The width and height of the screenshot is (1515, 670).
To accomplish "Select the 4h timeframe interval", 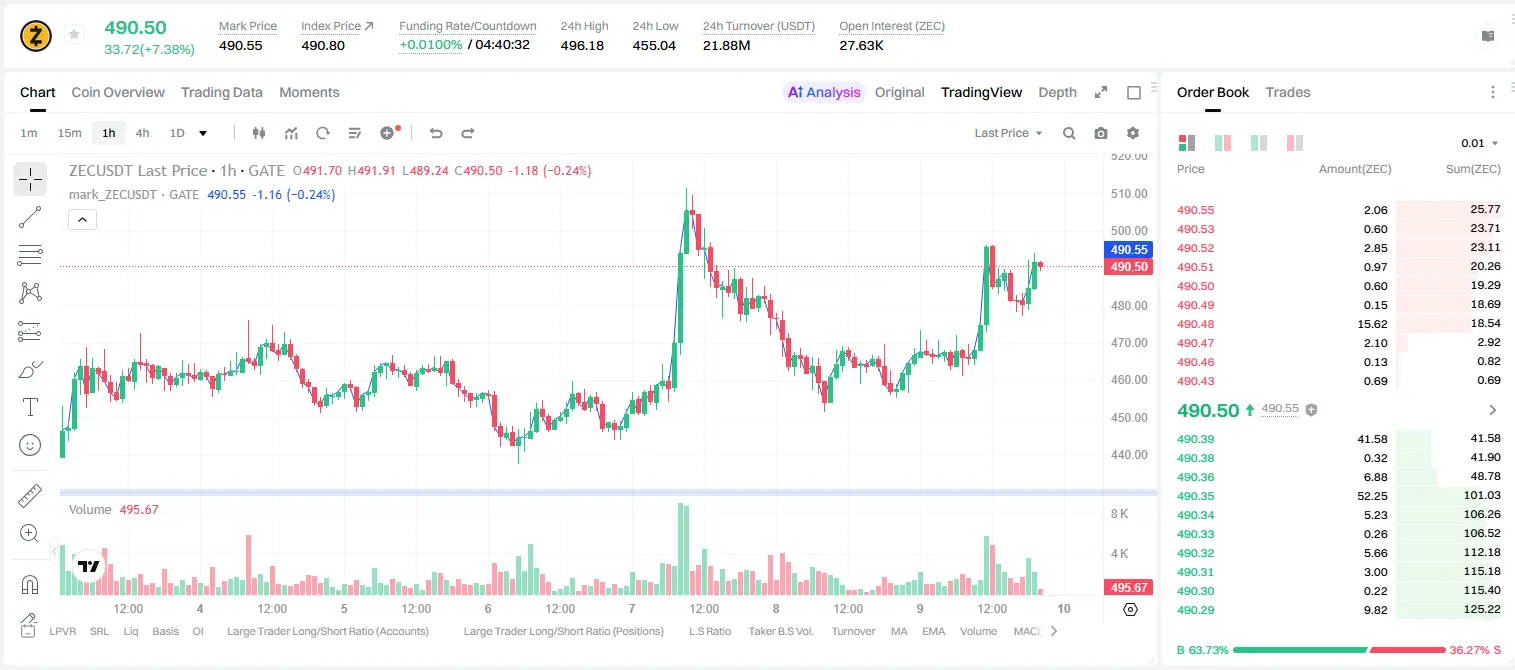I will 143,133.
